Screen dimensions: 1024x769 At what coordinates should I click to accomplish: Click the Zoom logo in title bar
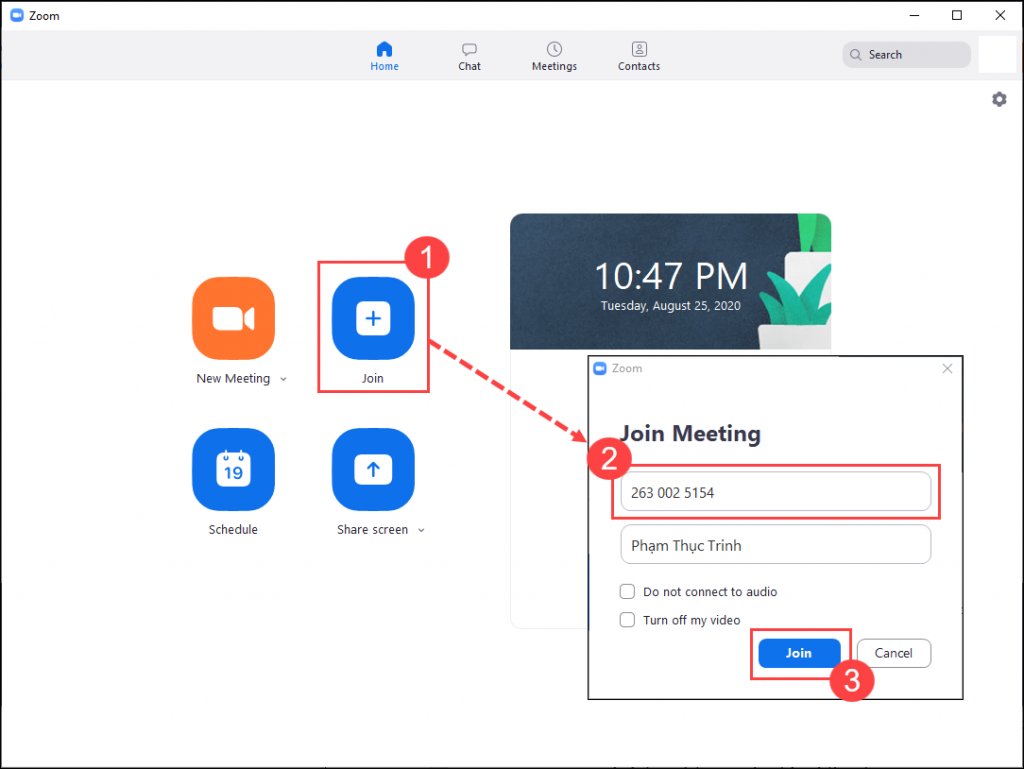(x=17, y=15)
